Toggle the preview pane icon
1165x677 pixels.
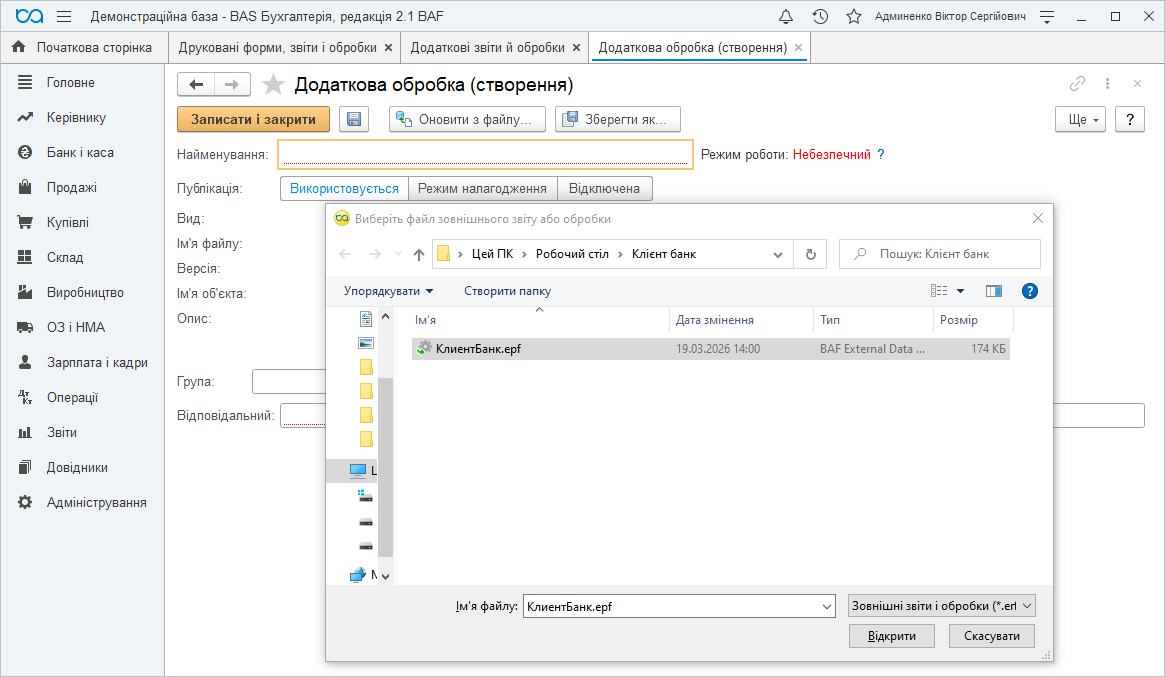[993, 291]
